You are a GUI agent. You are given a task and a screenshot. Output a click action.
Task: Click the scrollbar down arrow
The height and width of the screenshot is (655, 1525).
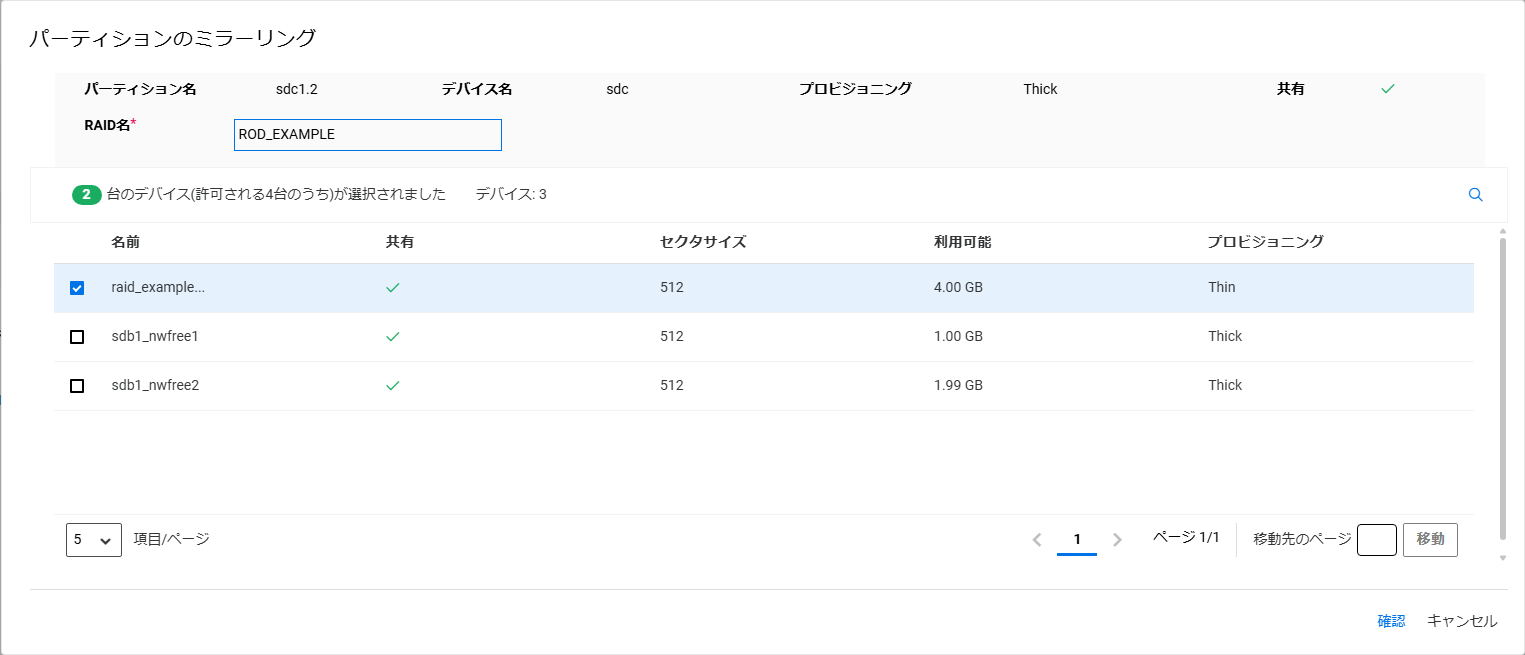[x=1502, y=558]
